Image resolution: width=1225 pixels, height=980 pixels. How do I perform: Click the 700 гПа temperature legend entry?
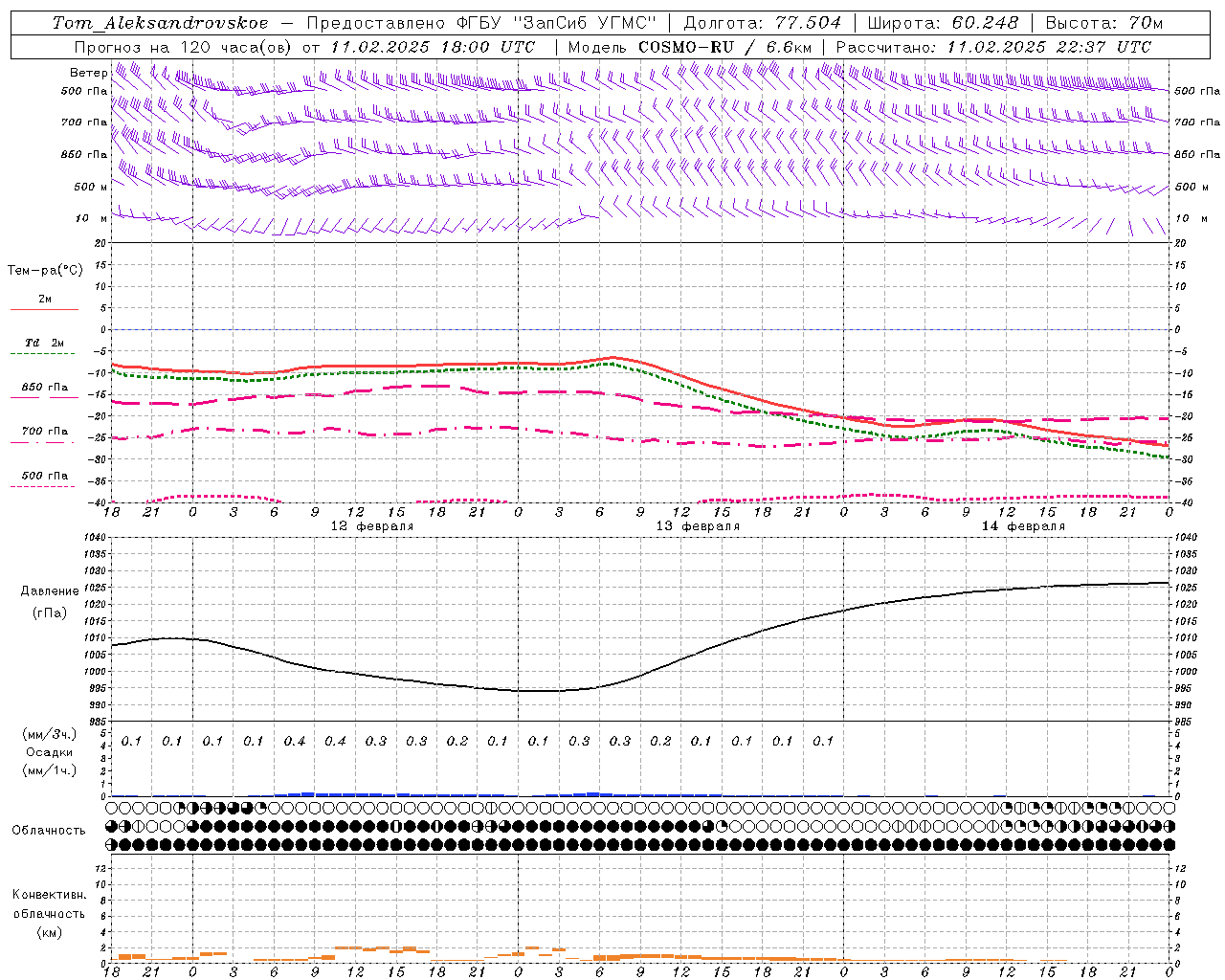coord(44,435)
